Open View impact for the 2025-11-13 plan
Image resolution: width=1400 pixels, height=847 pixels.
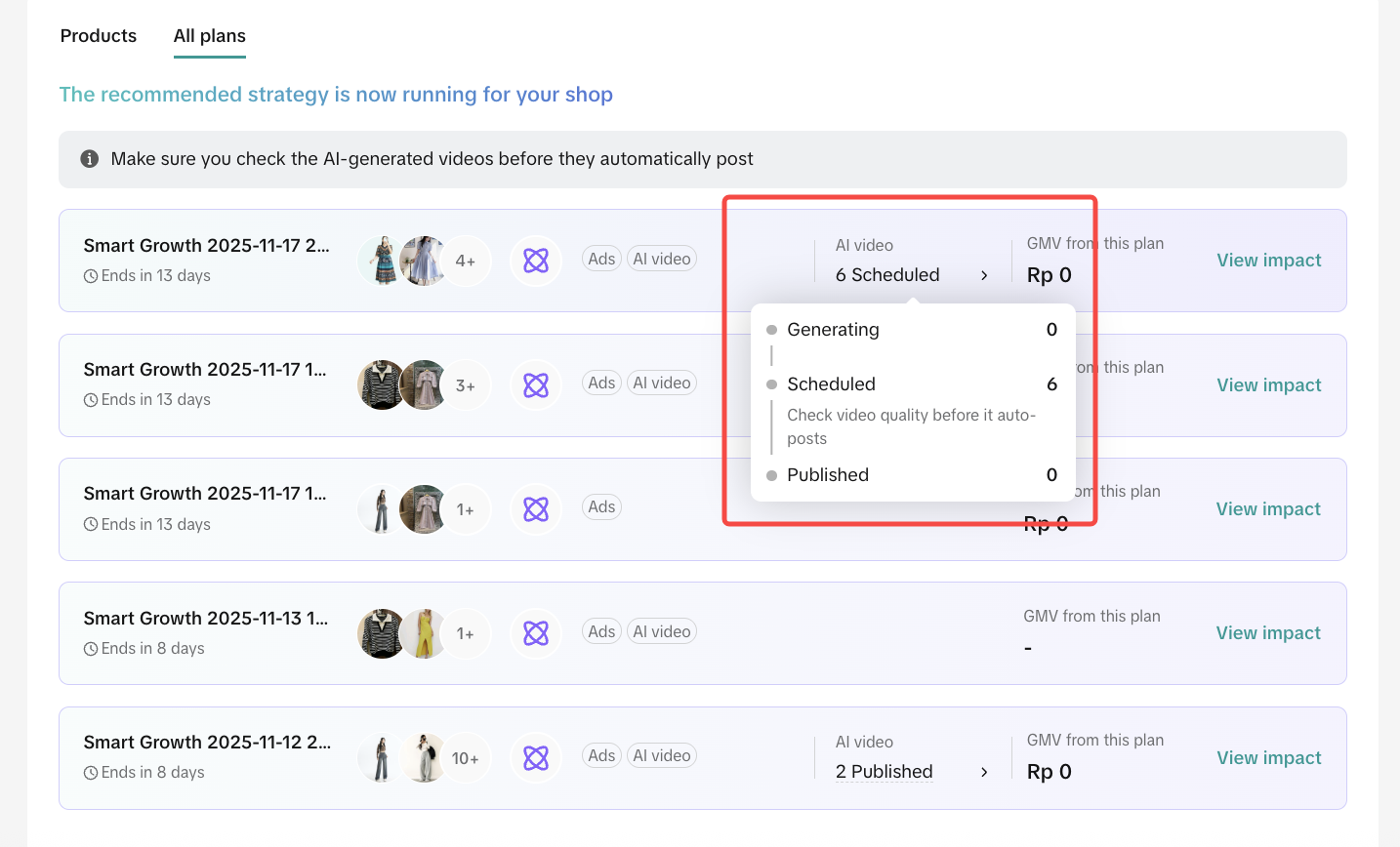point(1268,633)
